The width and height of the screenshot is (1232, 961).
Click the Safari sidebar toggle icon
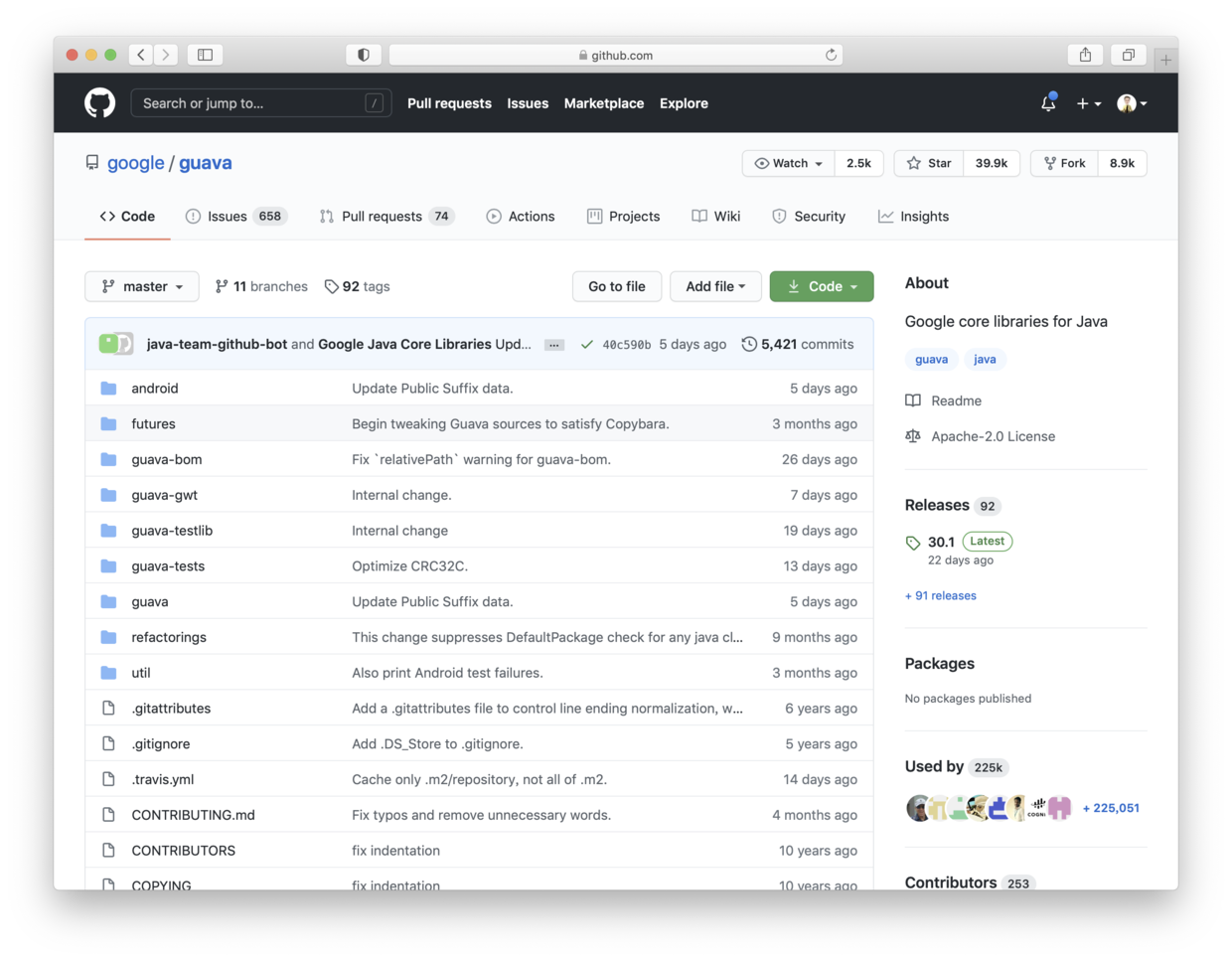click(205, 55)
